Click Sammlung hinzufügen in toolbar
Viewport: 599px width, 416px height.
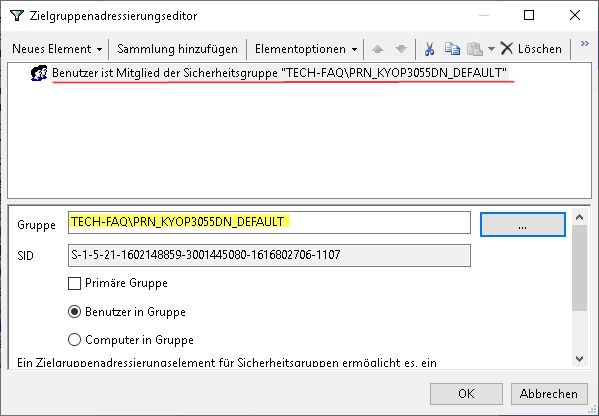[x=177, y=49]
